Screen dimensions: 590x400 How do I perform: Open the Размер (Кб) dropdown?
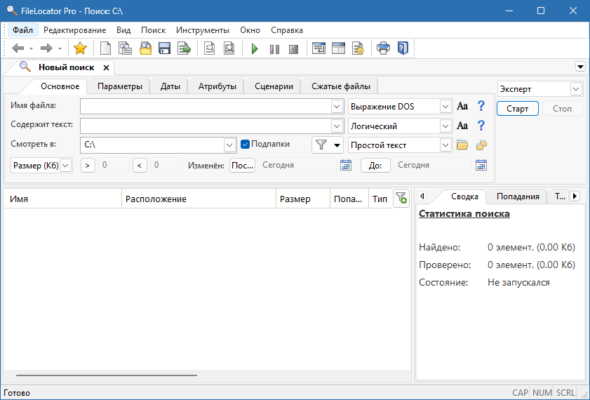tap(65, 165)
